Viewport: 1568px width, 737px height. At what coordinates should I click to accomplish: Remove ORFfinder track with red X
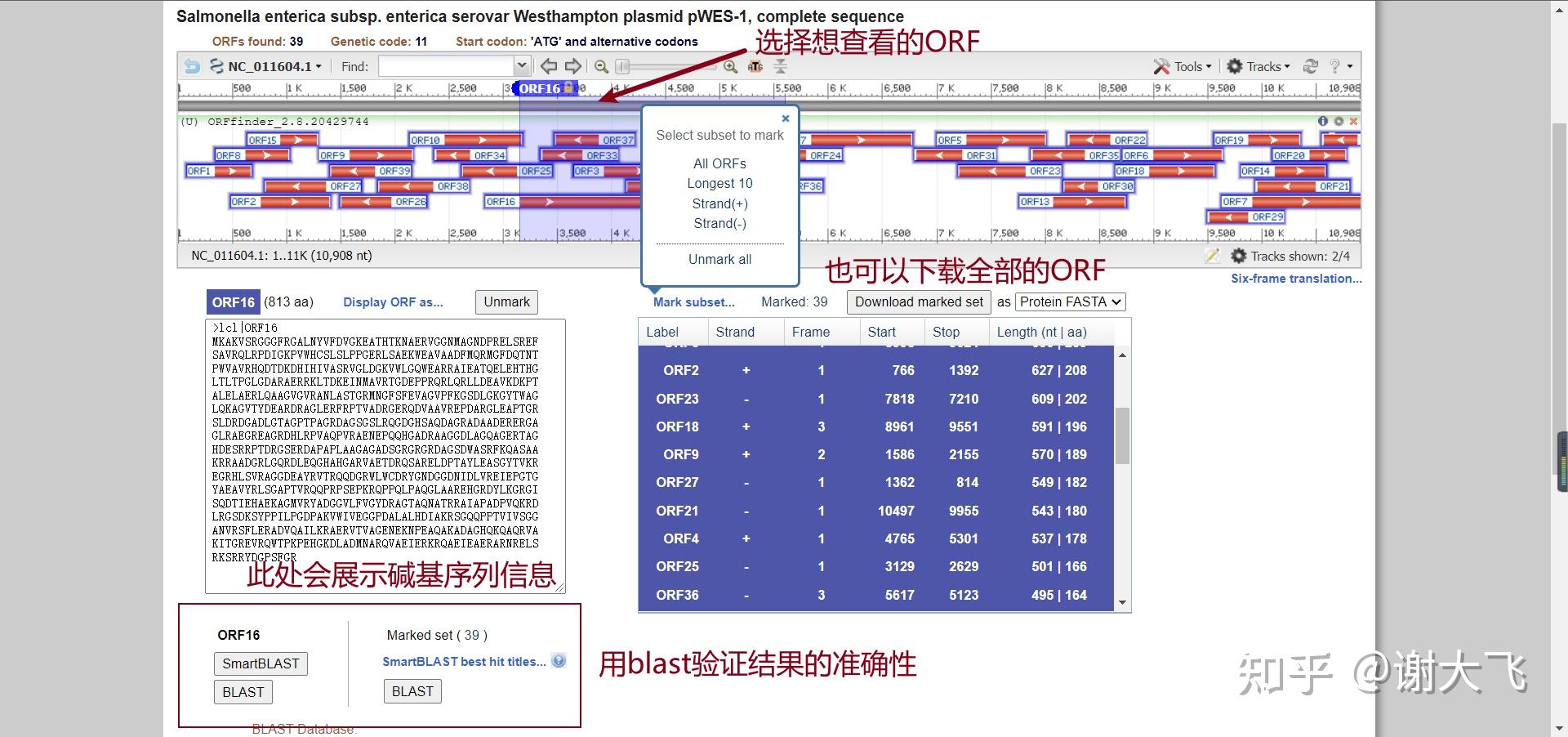(x=1353, y=121)
